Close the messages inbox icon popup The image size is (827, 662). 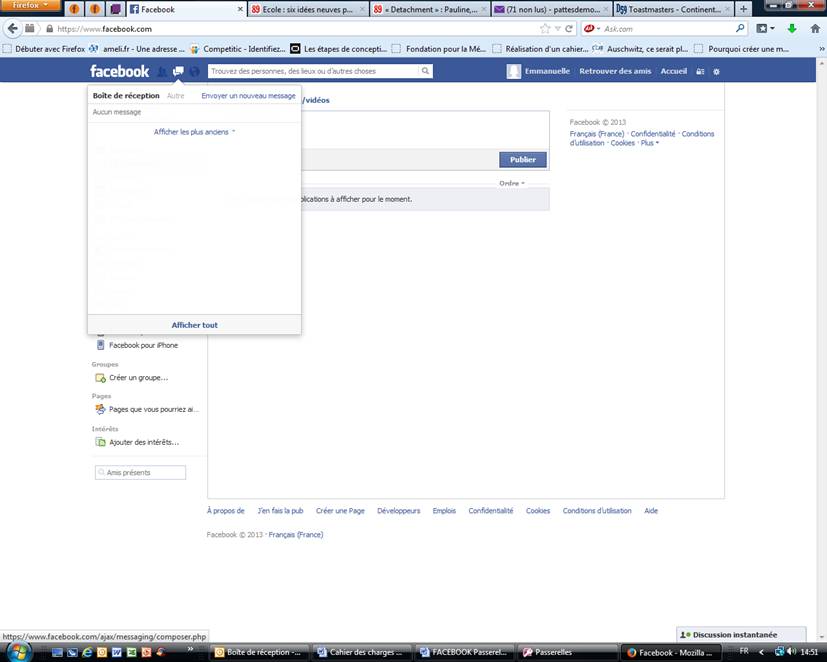click(178, 71)
